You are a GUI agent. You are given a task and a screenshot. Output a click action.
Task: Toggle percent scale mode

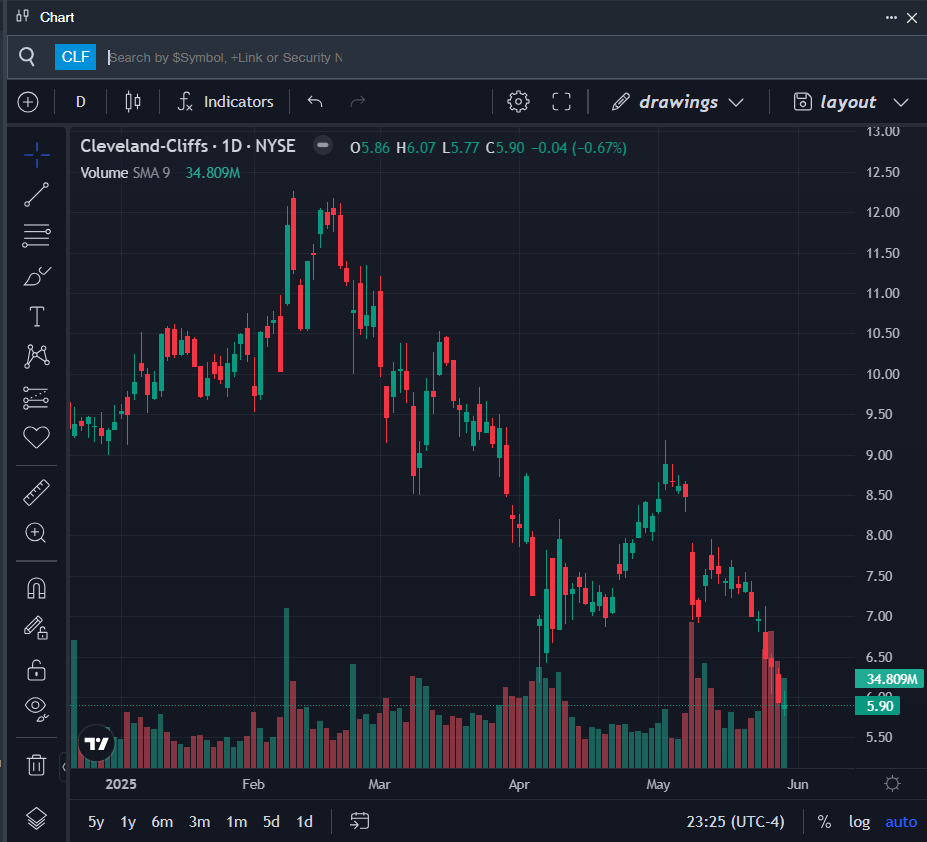(824, 822)
